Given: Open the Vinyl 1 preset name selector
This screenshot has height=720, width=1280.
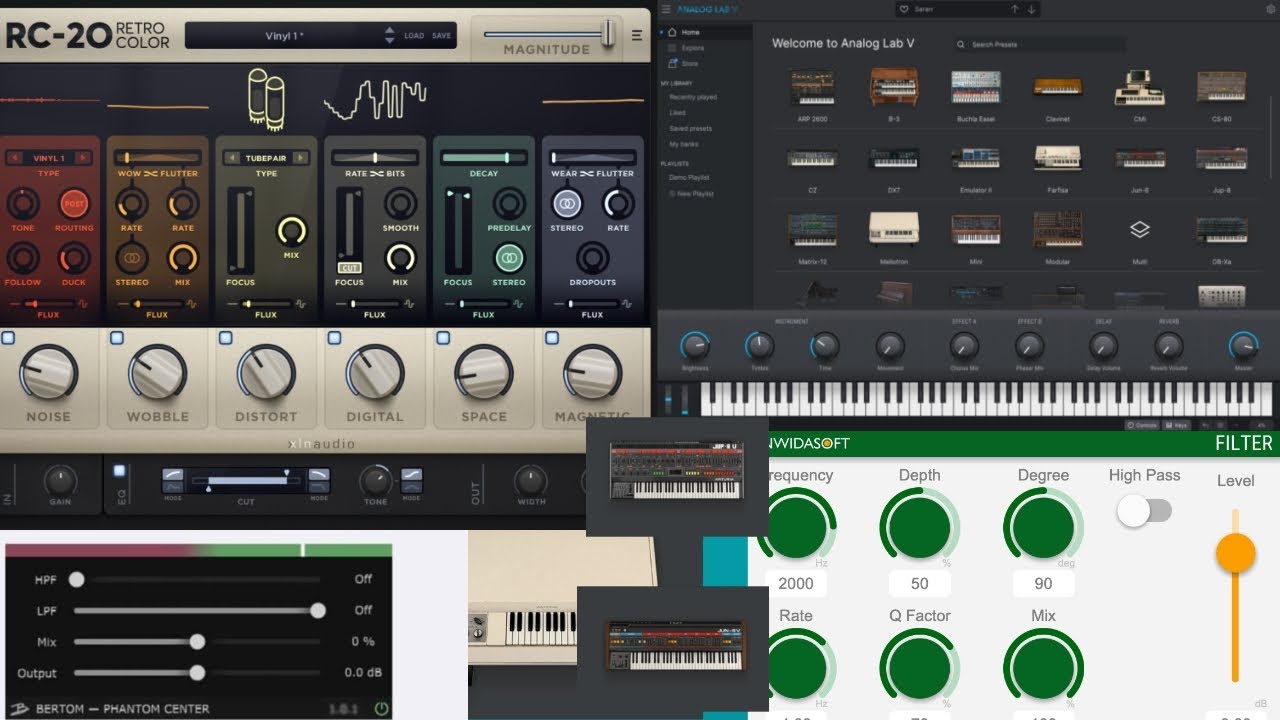Looking at the screenshot, I should click(285, 36).
